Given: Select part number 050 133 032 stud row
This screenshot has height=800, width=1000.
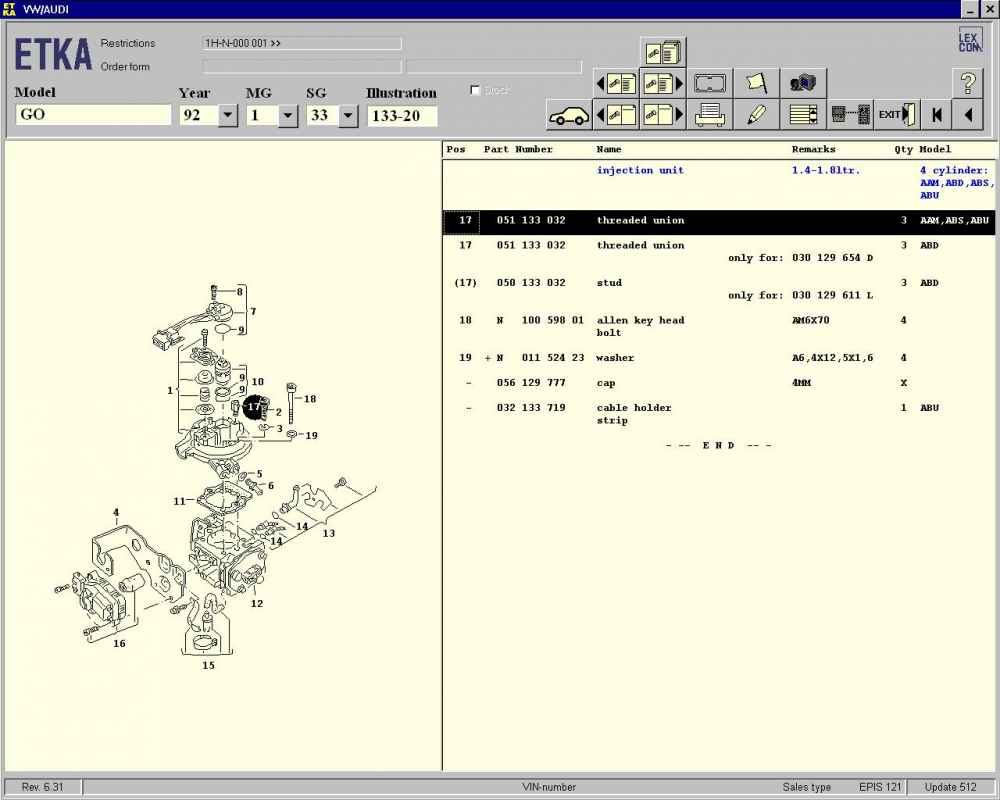Looking at the screenshot, I should [x=719, y=289].
